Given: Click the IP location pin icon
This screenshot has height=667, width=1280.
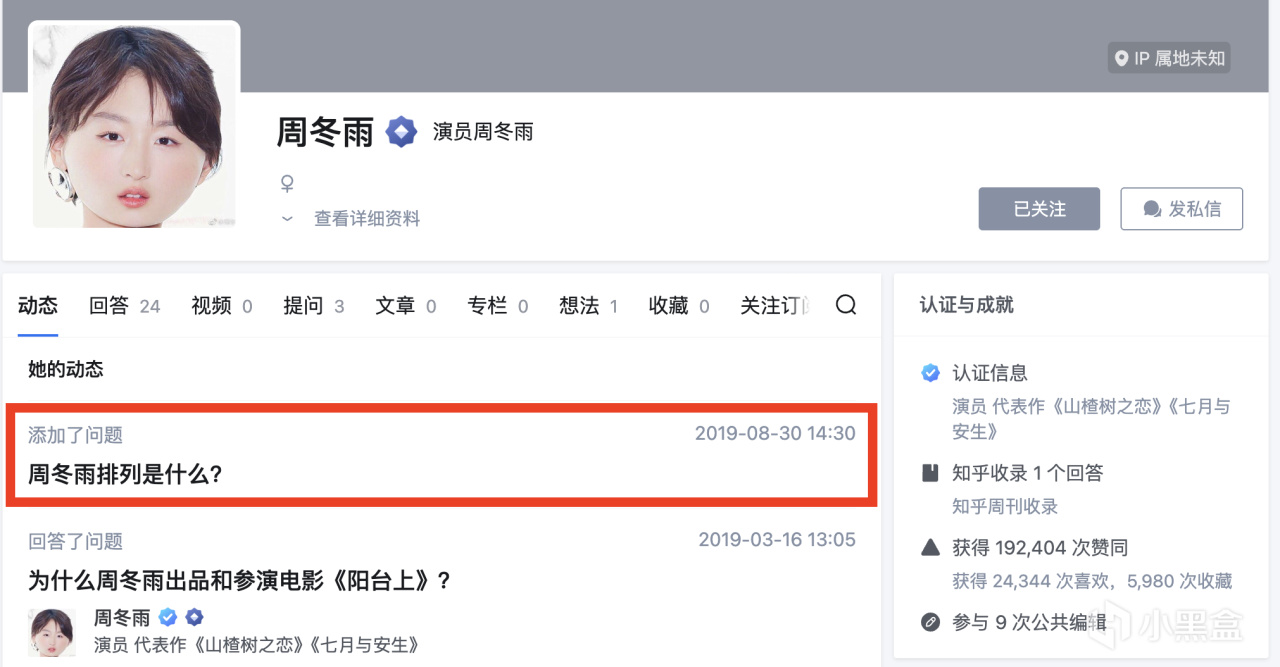Looking at the screenshot, I should (1120, 58).
